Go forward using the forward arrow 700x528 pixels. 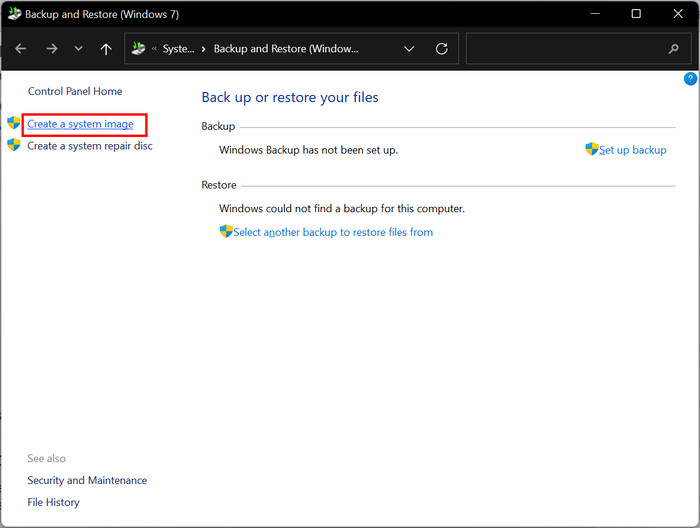52,49
